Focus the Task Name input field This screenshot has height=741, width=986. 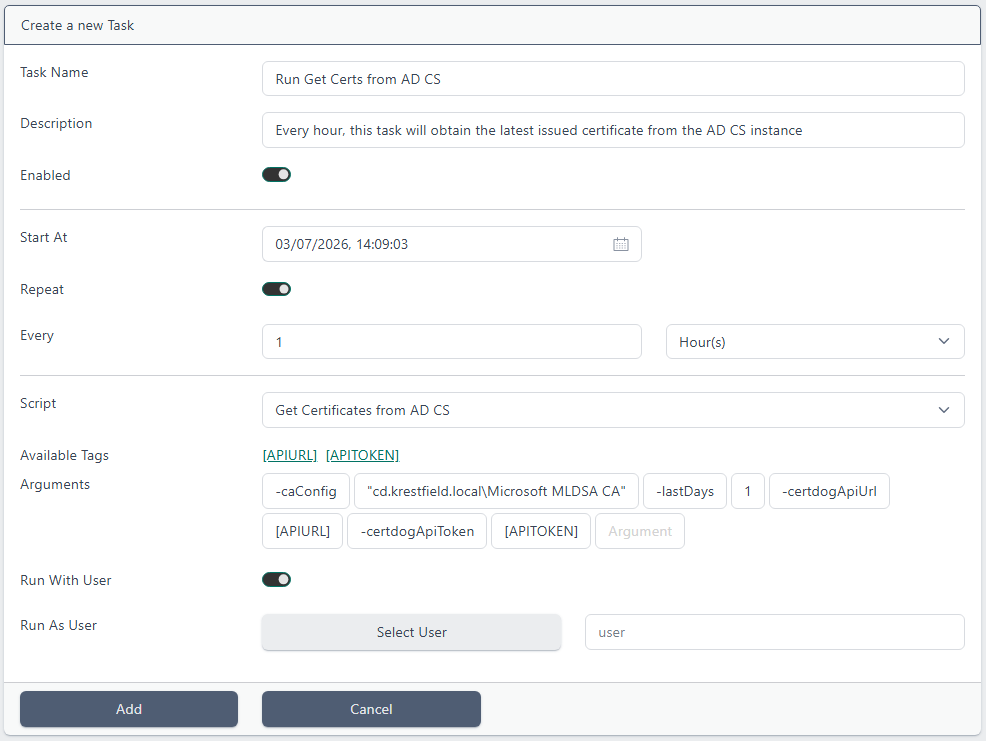[613, 79]
